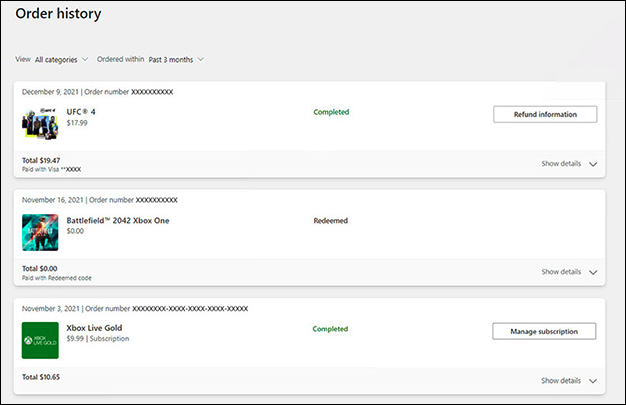Image resolution: width=626 pixels, height=405 pixels.
Task: Click the Battlefield 2042 cover art thumbnail
Action: click(40, 232)
